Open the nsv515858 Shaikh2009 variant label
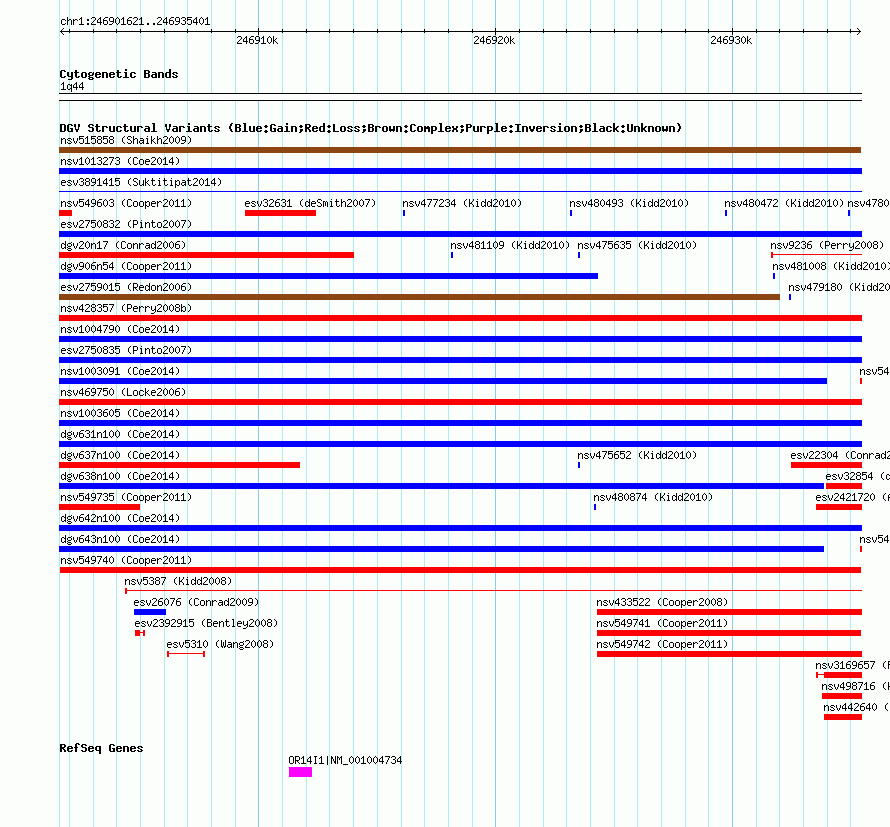This screenshot has width=890, height=827. [x=126, y=140]
